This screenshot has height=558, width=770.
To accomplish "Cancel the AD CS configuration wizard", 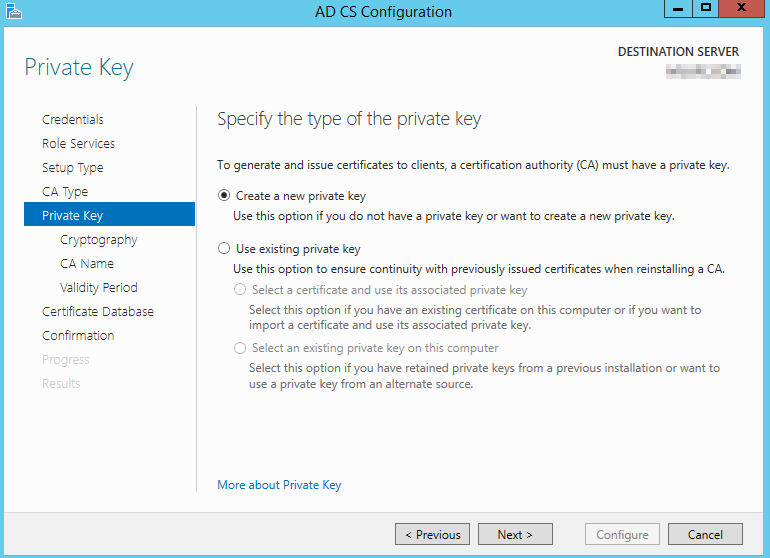I will pyautogui.click(x=705, y=535).
